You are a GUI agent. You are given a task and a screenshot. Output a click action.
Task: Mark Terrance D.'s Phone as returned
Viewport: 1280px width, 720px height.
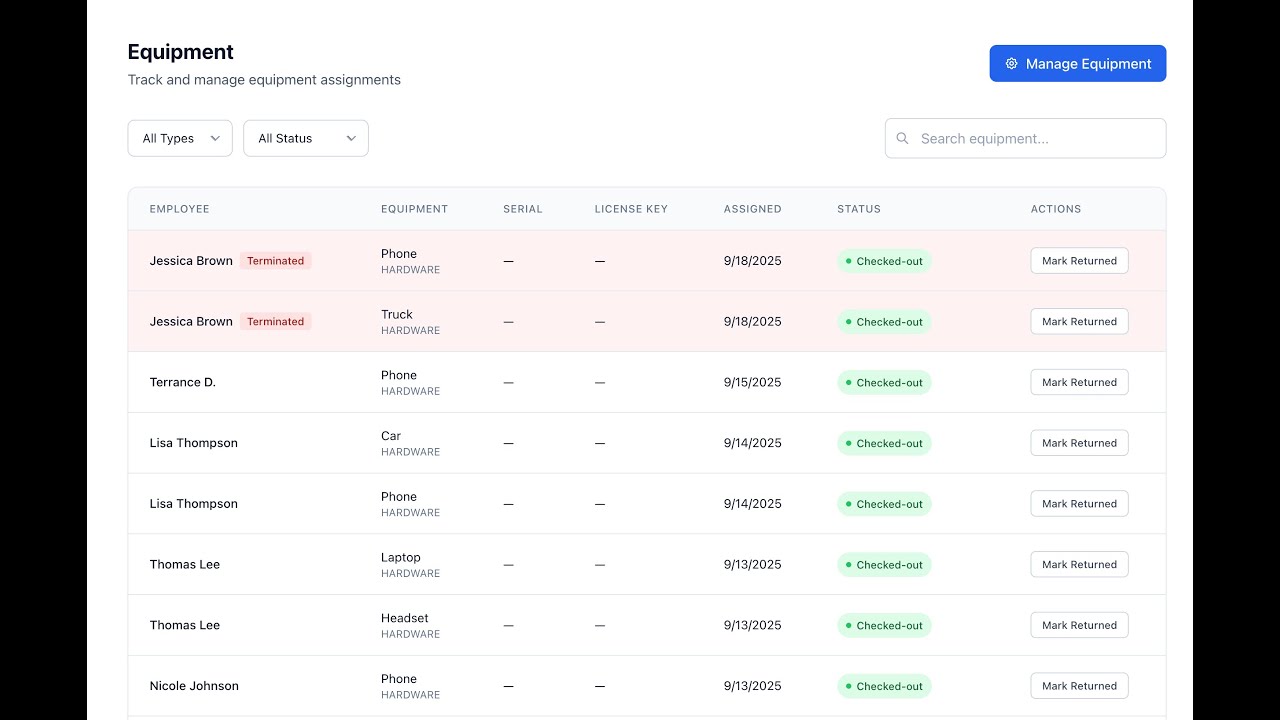point(1079,382)
